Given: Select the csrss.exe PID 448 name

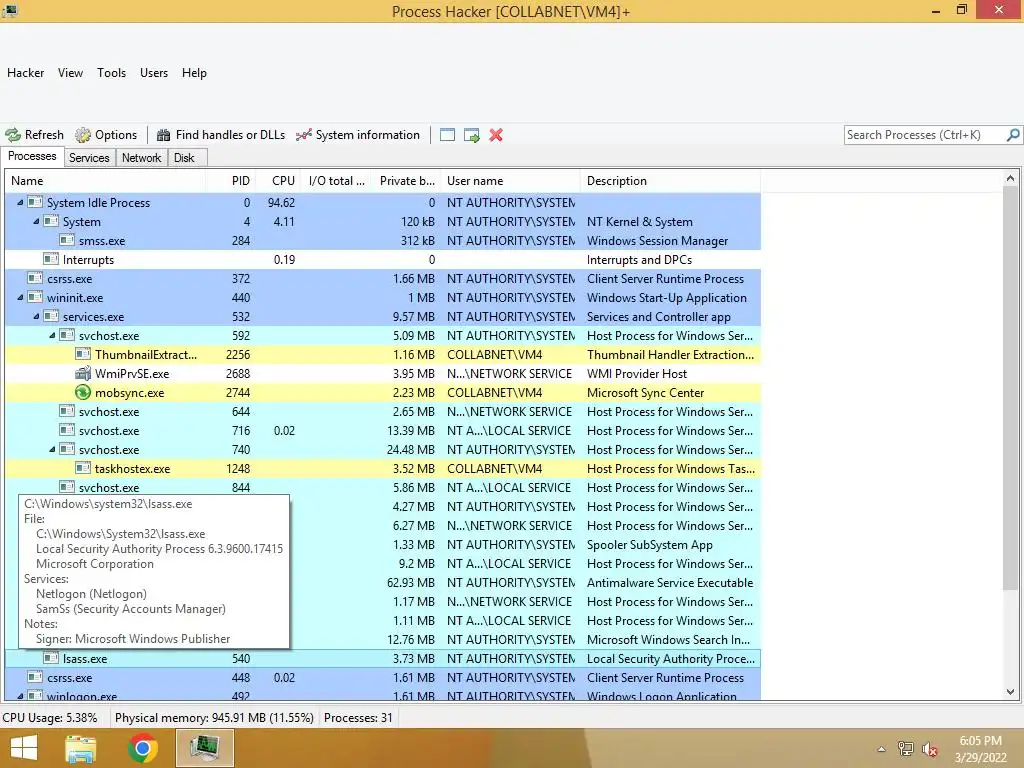Looking at the screenshot, I should point(69,678).
